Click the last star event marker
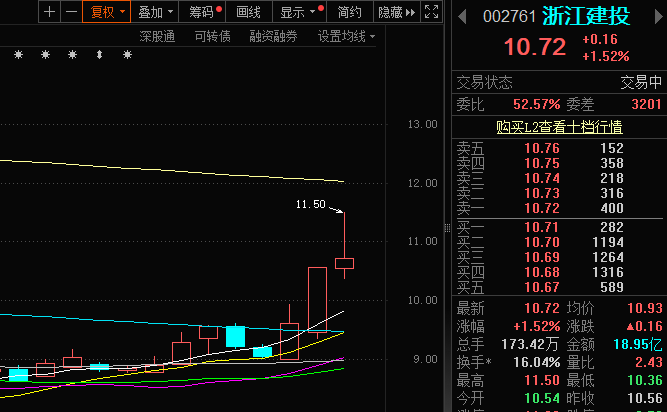Screen dimensions: 667x412 tap(126, 55)
